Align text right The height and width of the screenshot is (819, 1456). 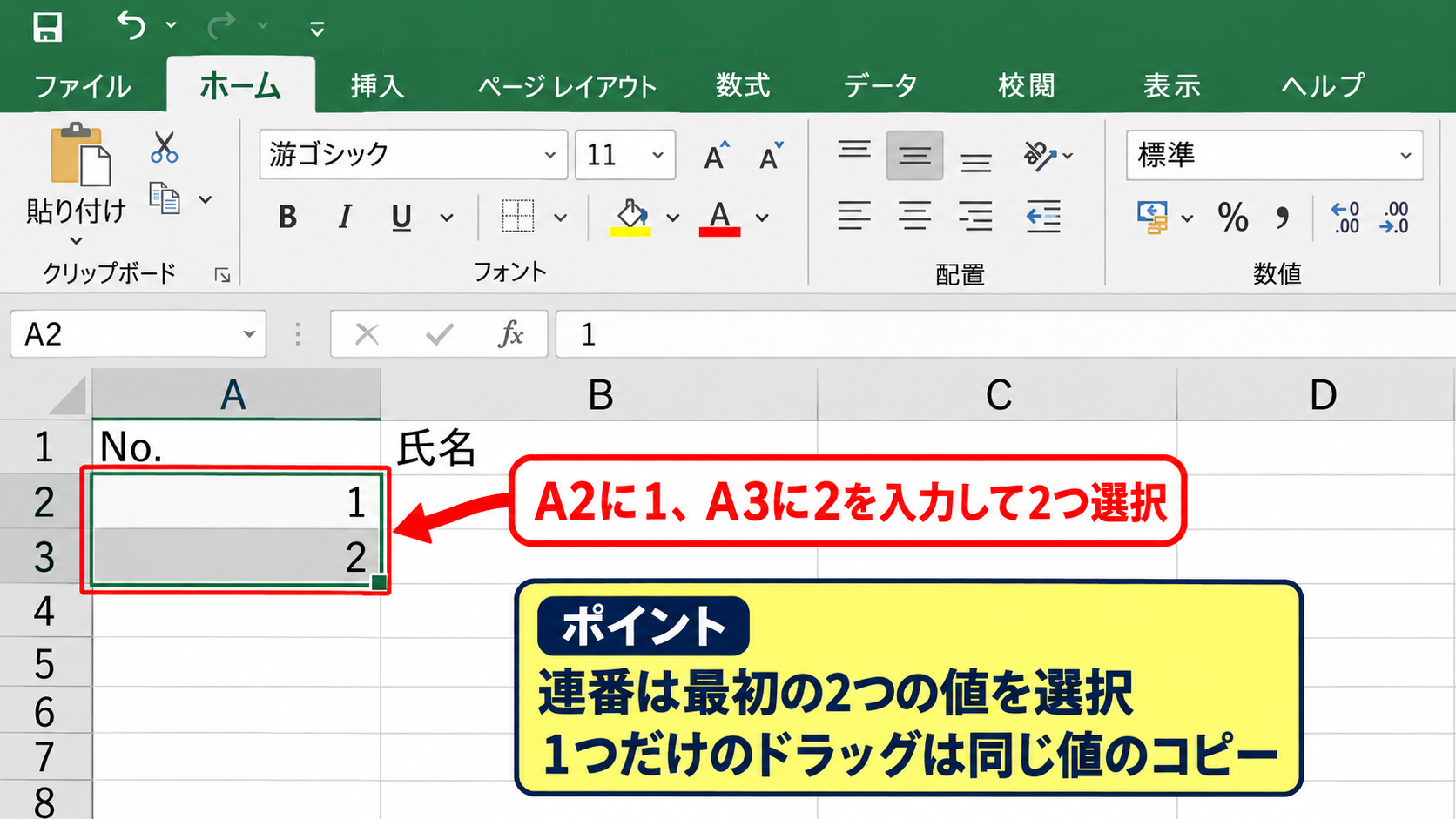pos(975,215)
